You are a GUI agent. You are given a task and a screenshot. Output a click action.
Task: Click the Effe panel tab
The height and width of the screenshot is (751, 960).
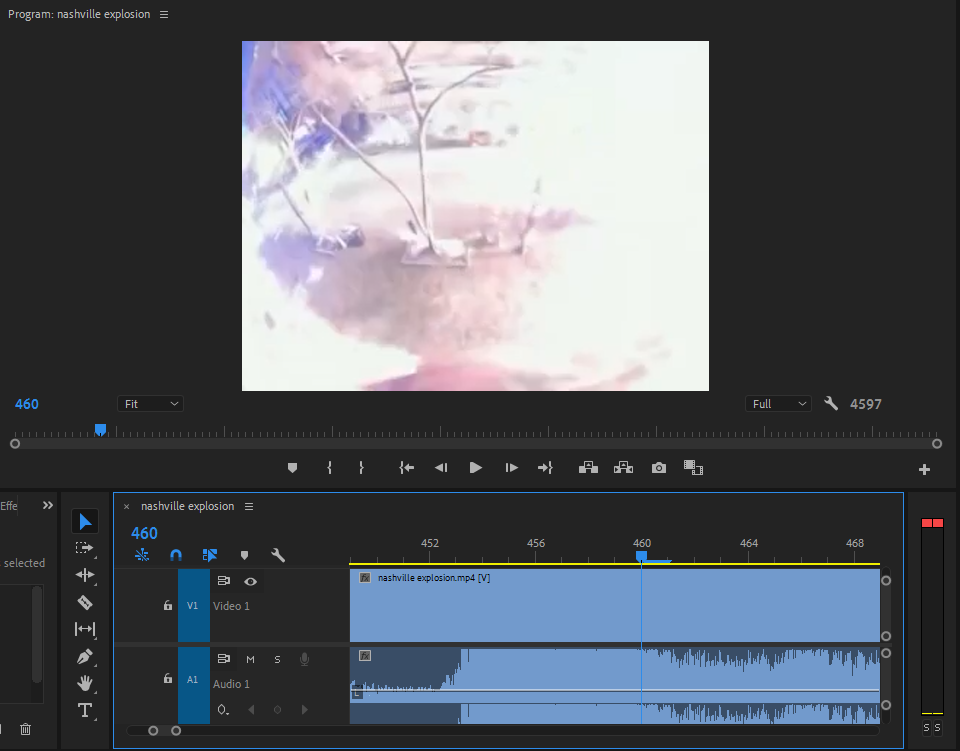(x=9, y=506)
